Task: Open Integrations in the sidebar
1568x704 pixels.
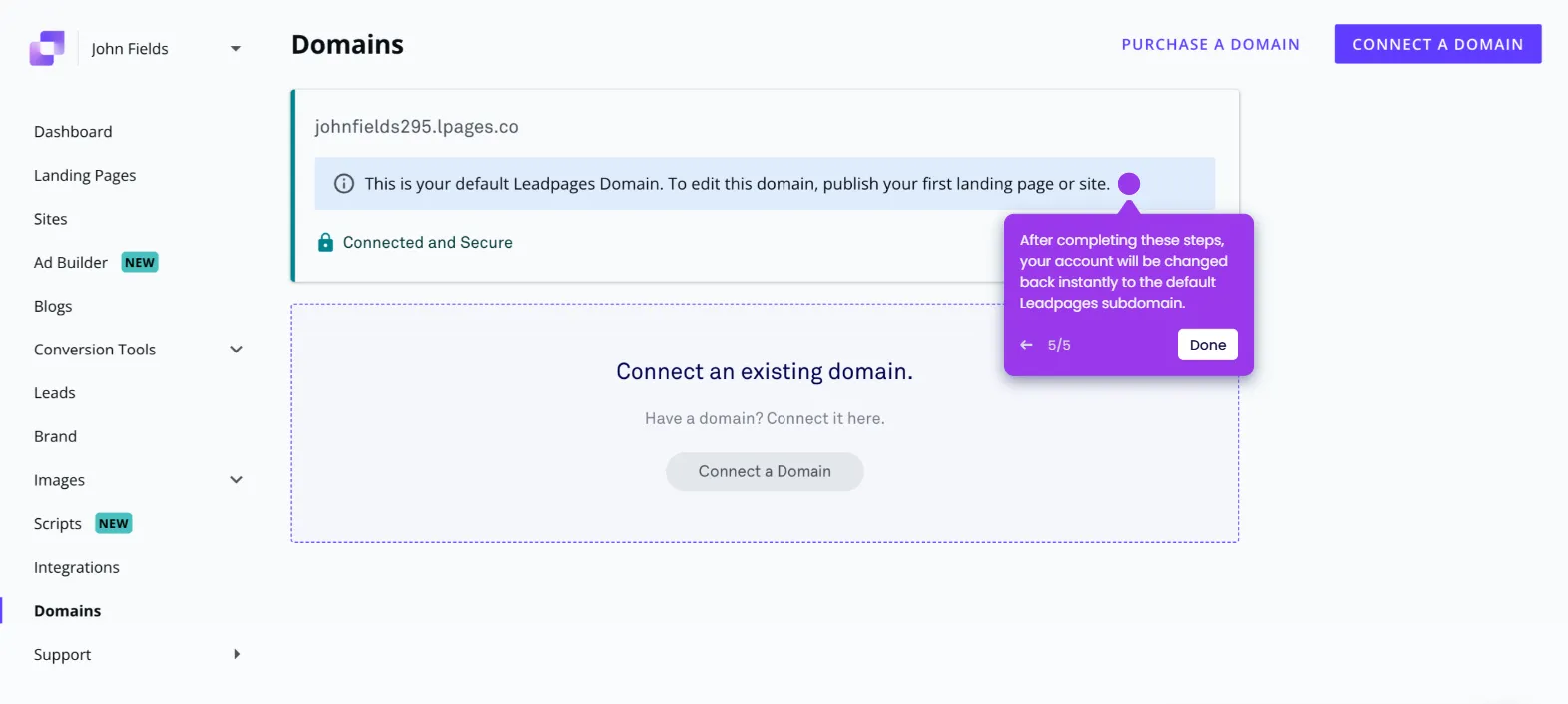Action: point(76,568)
